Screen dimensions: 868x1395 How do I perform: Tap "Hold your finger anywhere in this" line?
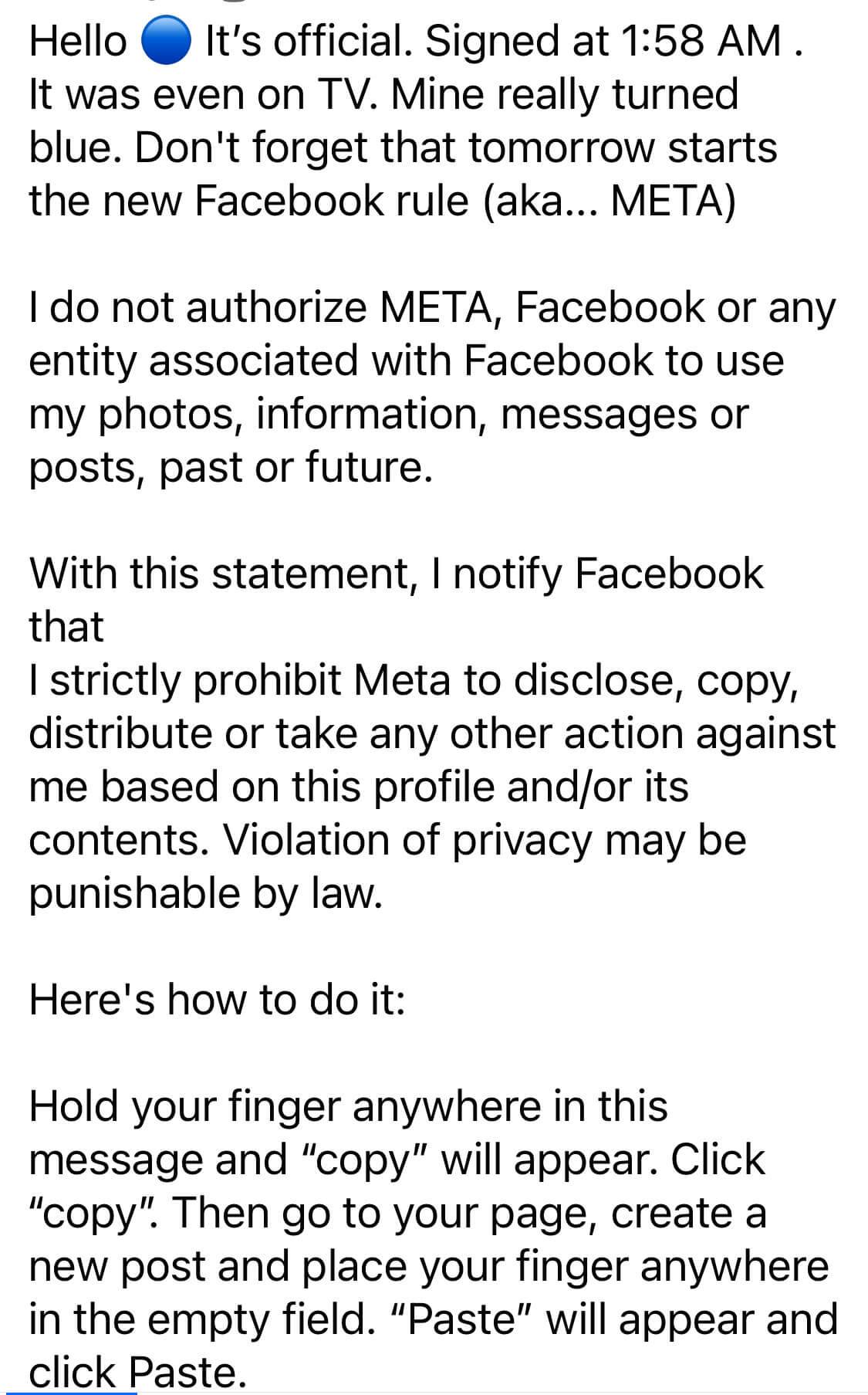click(348, 1106)
